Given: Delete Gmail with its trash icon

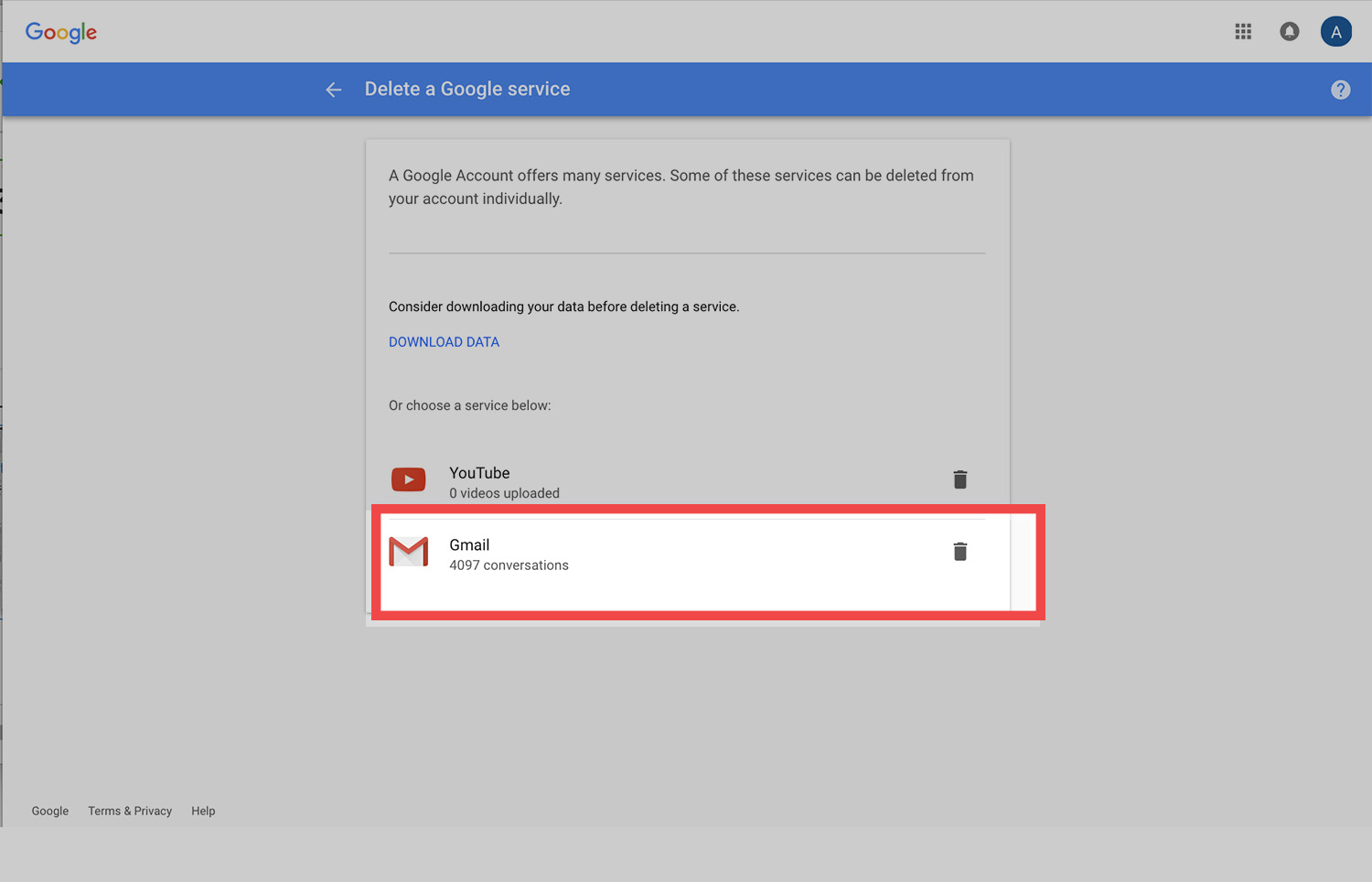Looking at the screenshot, I should (x=960, y=552).
